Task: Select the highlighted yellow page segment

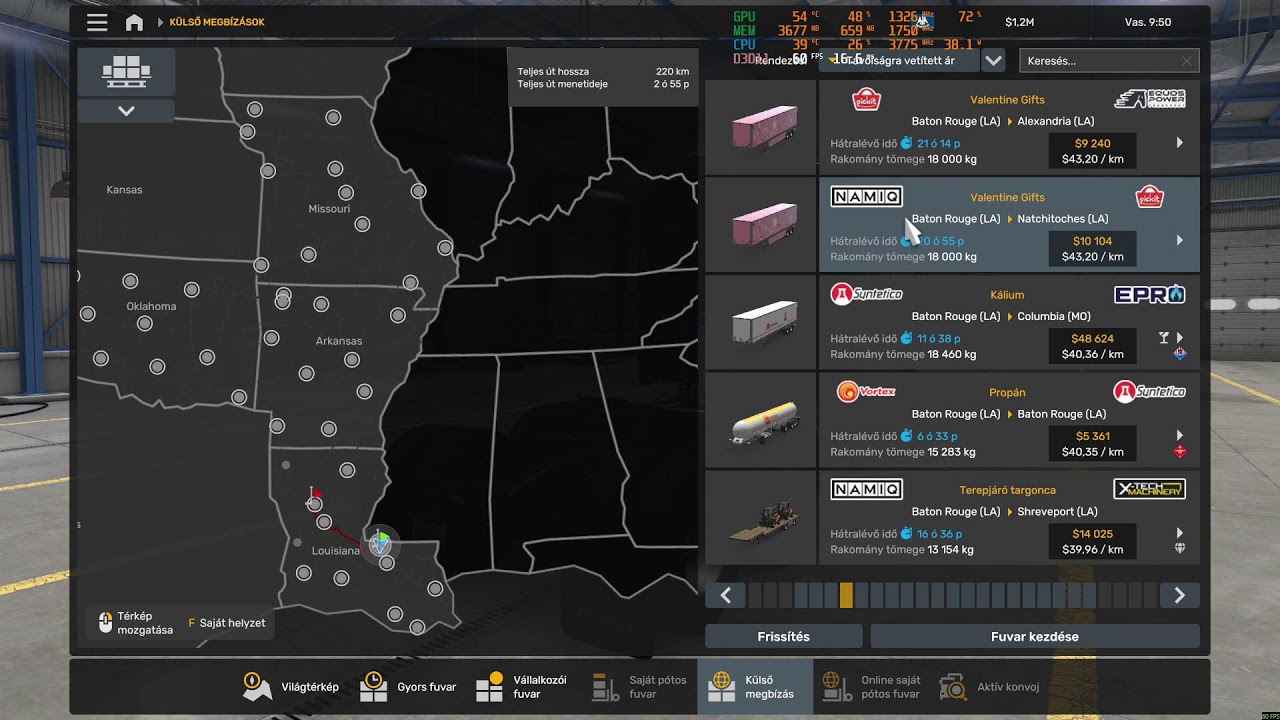Action: point(847,595)
